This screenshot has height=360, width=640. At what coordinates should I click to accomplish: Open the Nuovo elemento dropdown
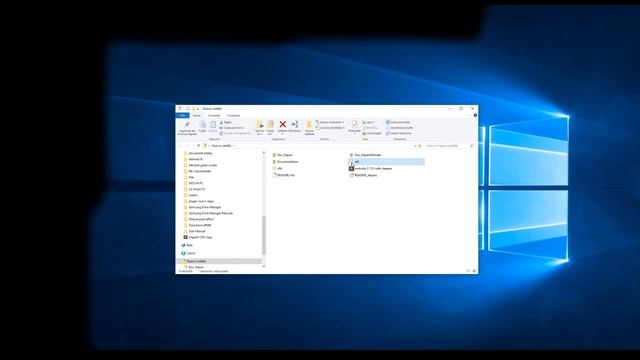[330, 122]
